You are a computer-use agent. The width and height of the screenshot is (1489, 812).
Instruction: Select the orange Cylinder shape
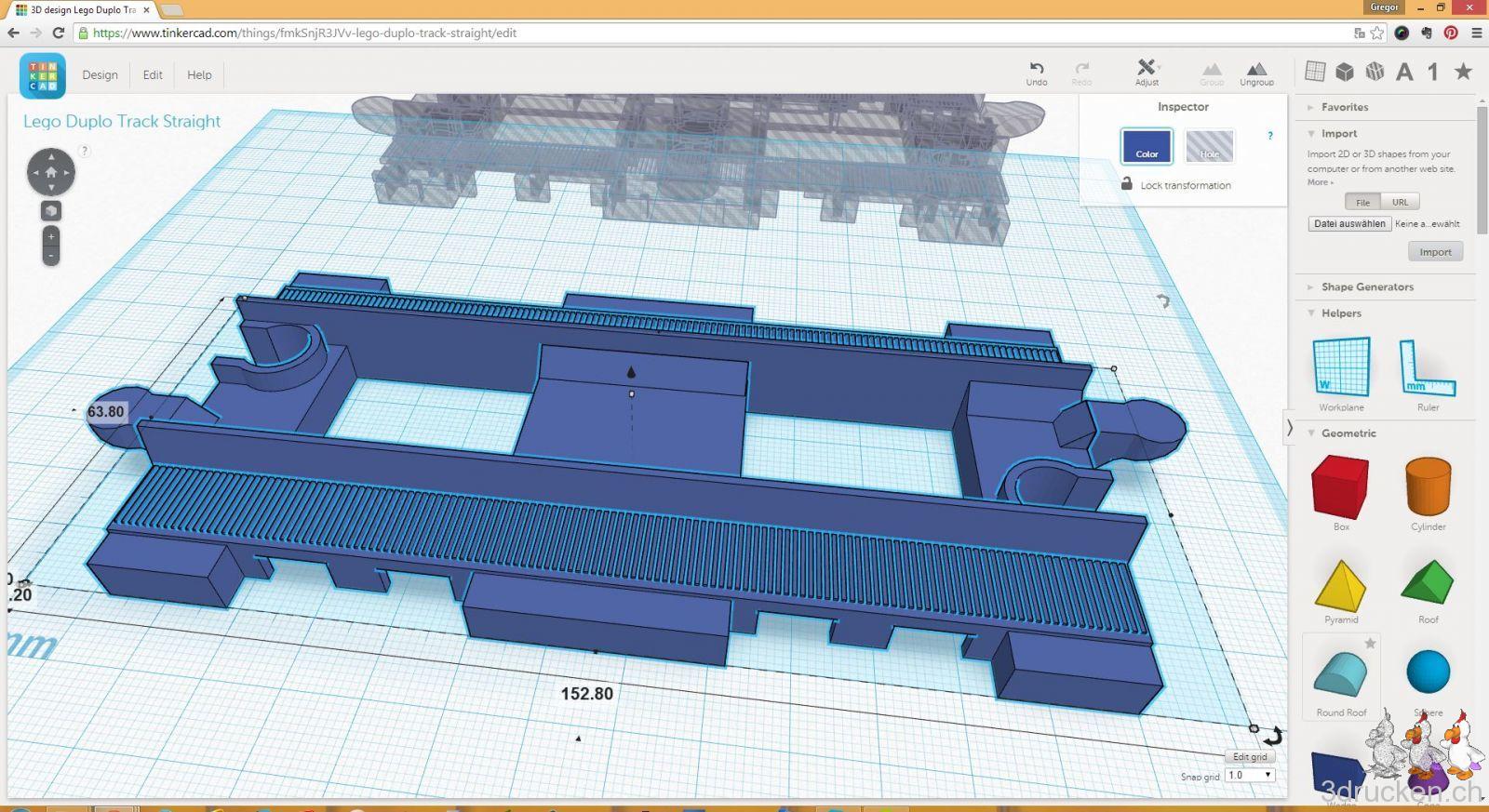point(1428,493)
